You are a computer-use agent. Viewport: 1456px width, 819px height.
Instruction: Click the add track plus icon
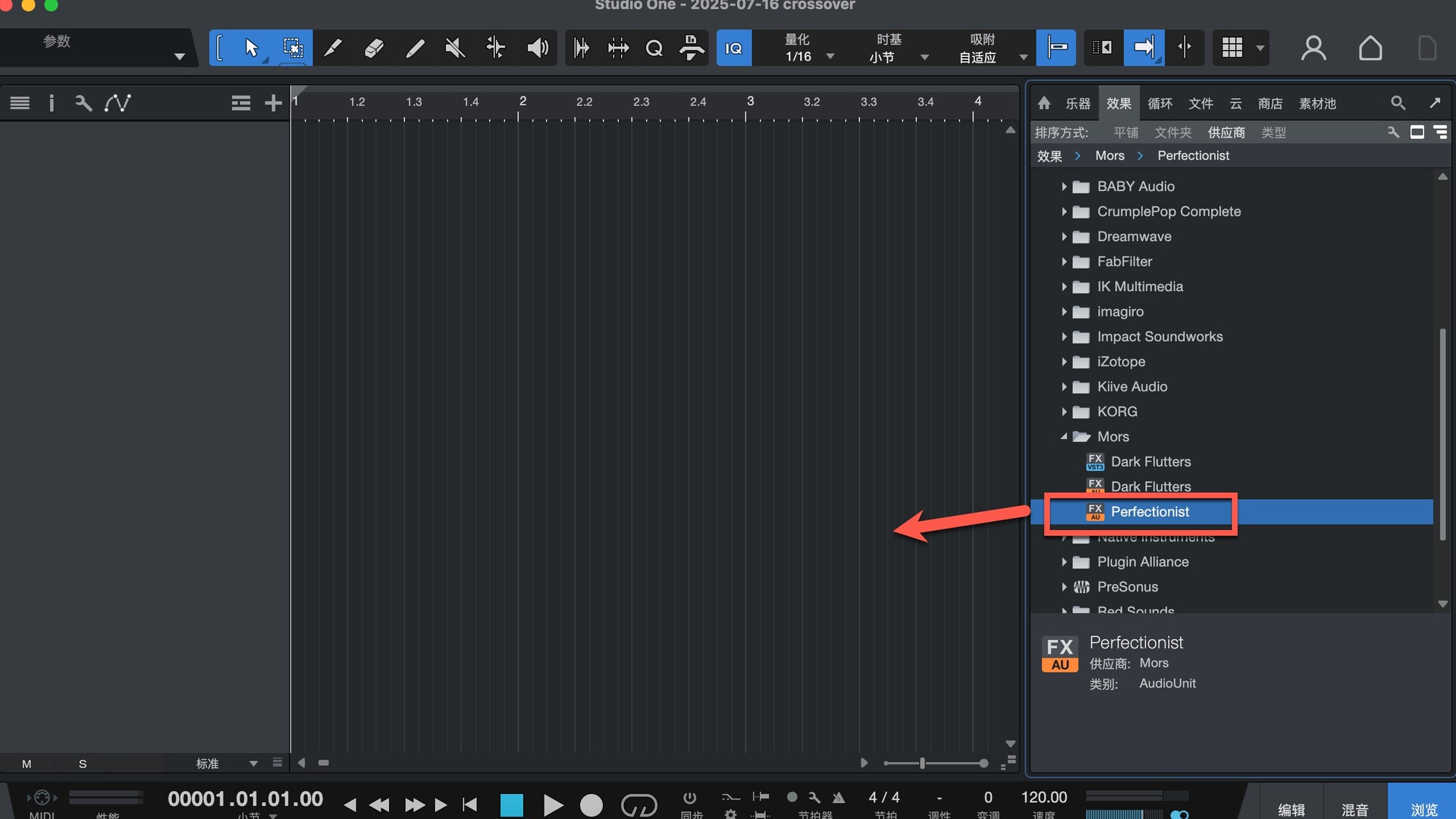(273, 103)
